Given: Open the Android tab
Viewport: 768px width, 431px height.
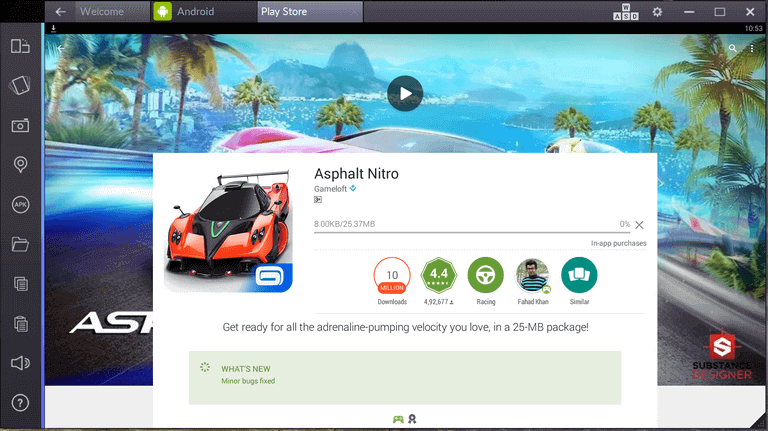Looking at the screenshot, I should 204,11.
